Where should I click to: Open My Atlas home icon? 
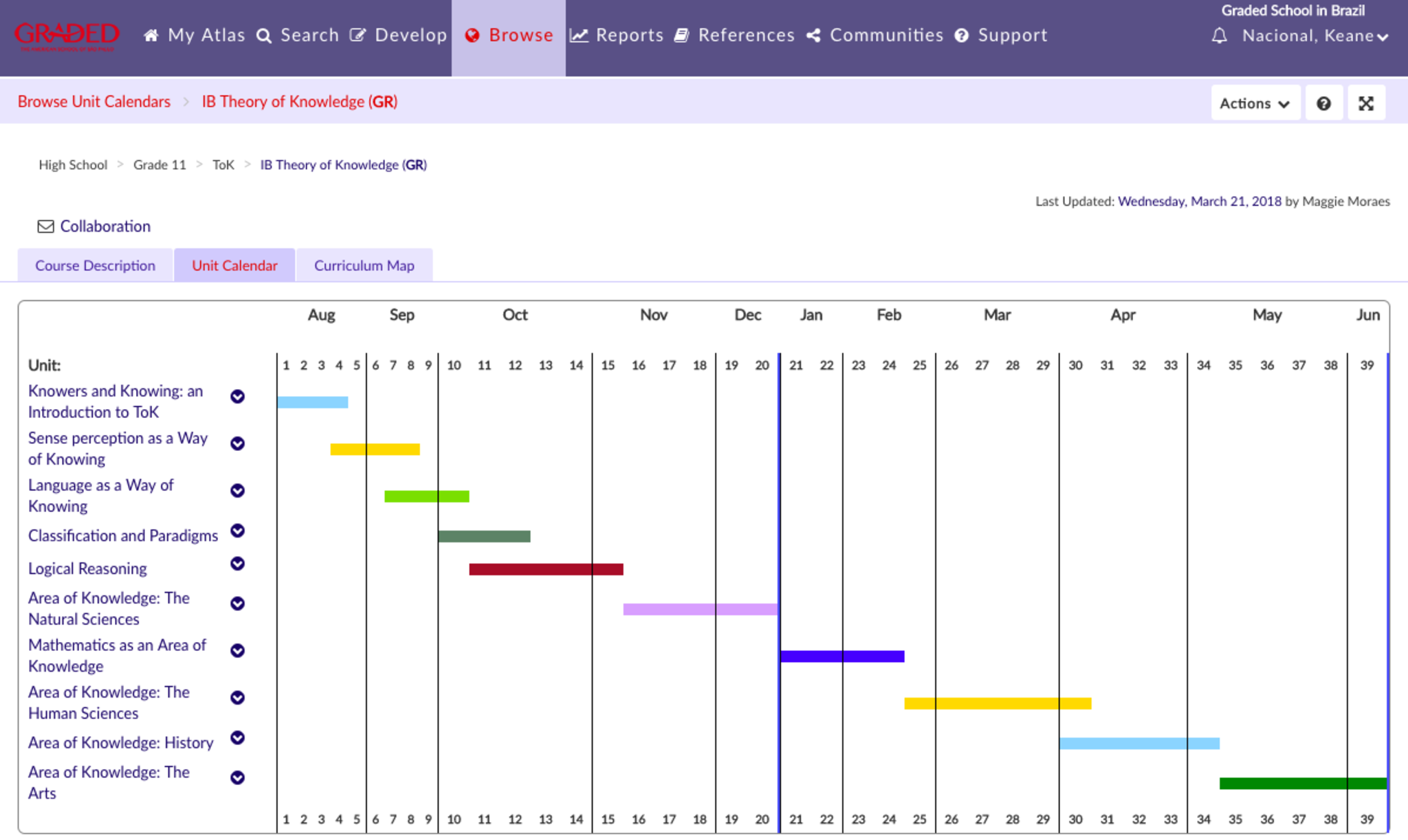click(151, 35)
